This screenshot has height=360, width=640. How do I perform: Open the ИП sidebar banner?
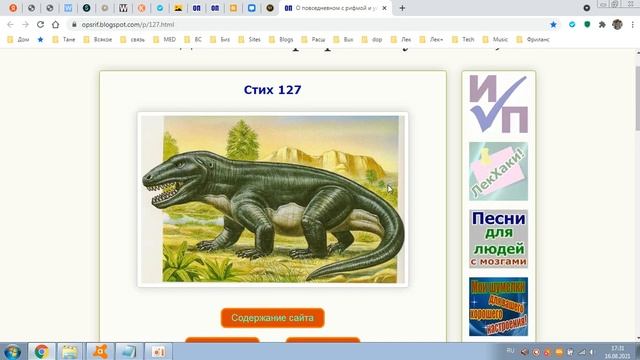pos(498,104)
